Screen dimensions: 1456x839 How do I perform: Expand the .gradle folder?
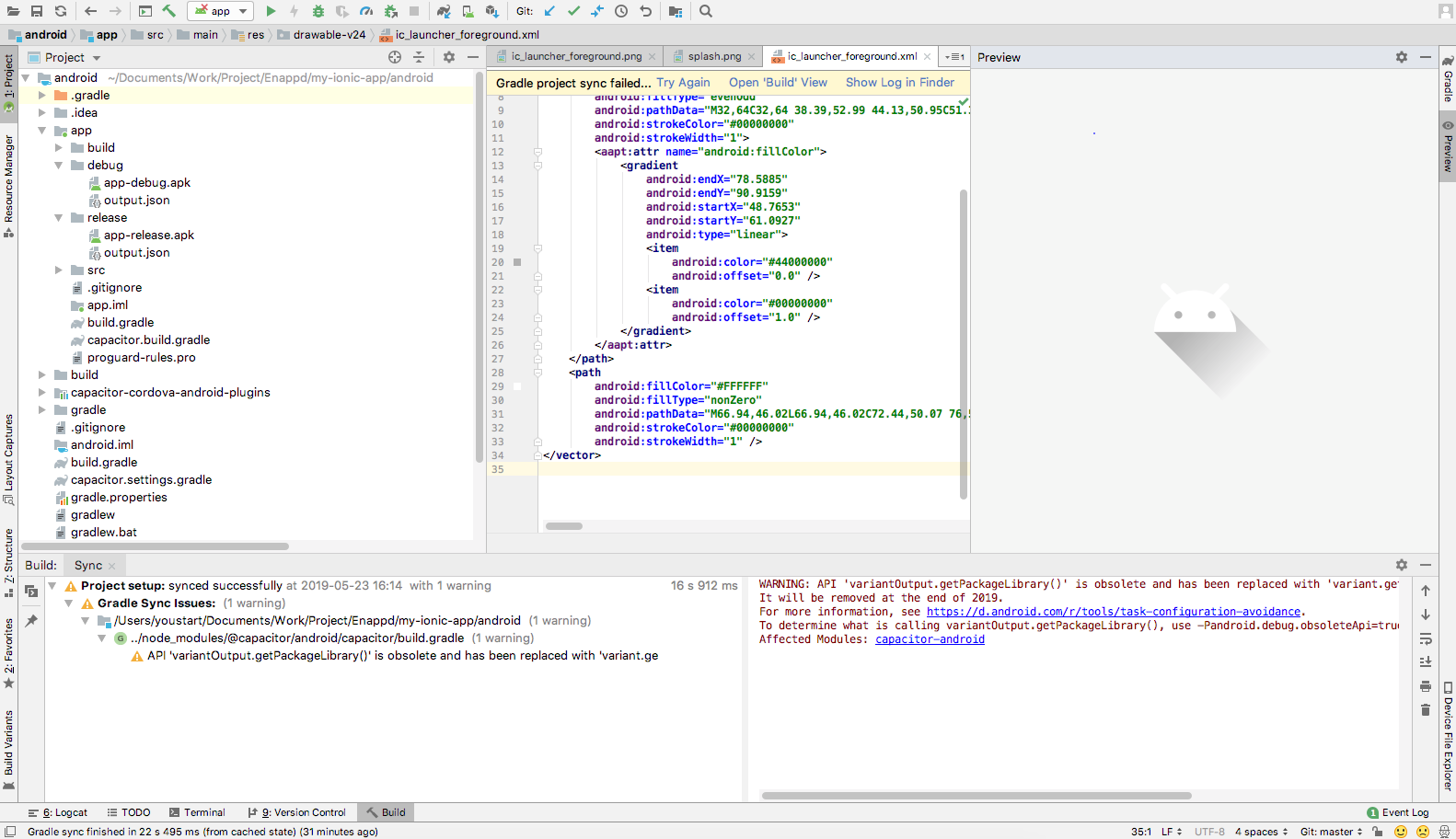(x=41, y=96)
